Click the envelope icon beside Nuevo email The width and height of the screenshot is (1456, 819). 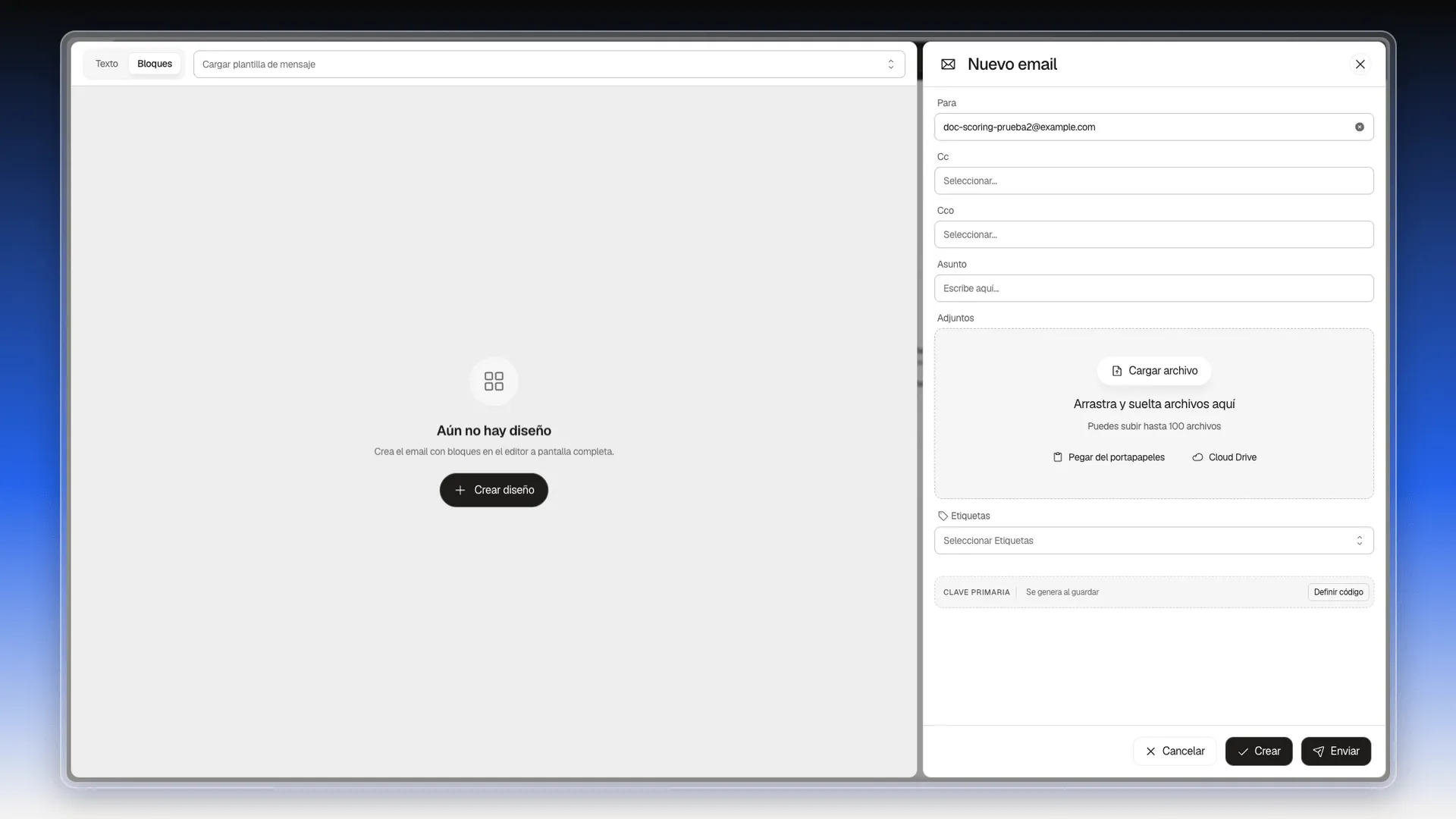pyautogui.click(x=948, y=64)
